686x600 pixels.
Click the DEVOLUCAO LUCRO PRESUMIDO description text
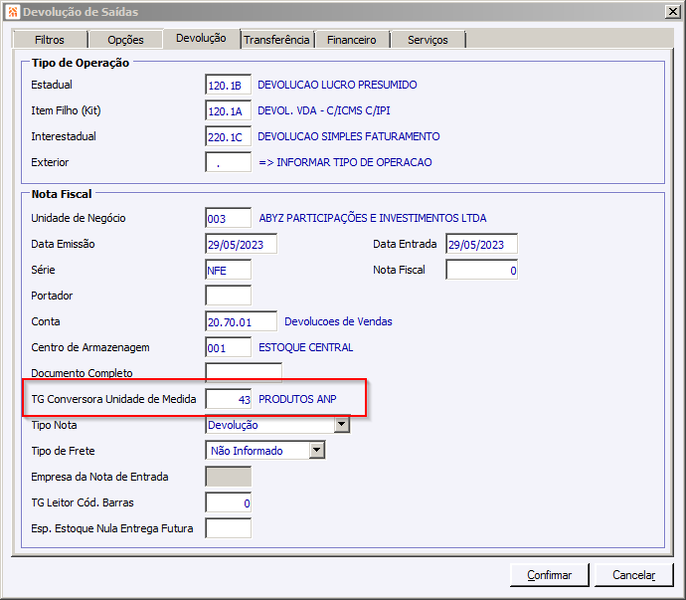(x=337, y=85)
